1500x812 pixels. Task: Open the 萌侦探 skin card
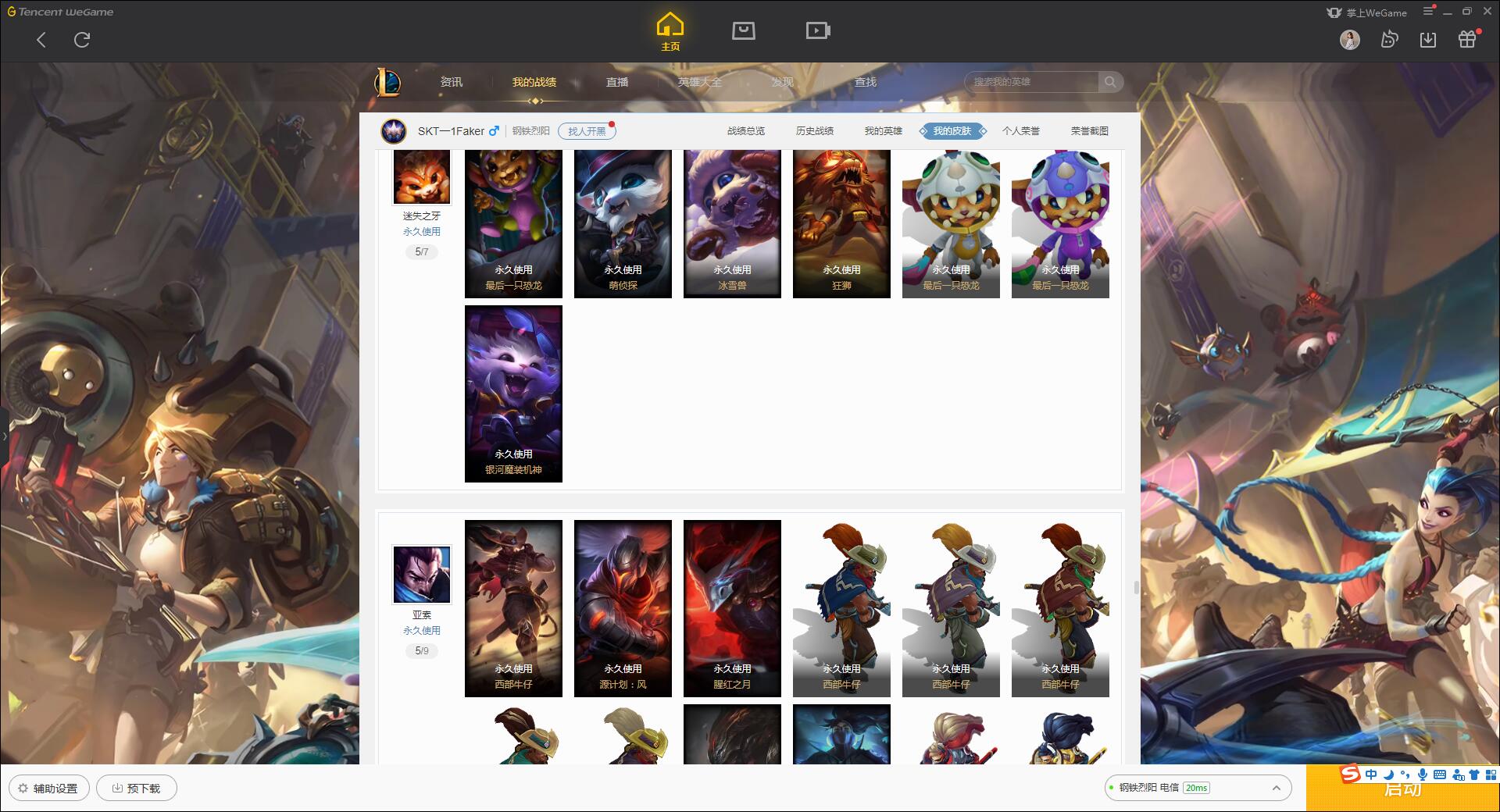623,224
